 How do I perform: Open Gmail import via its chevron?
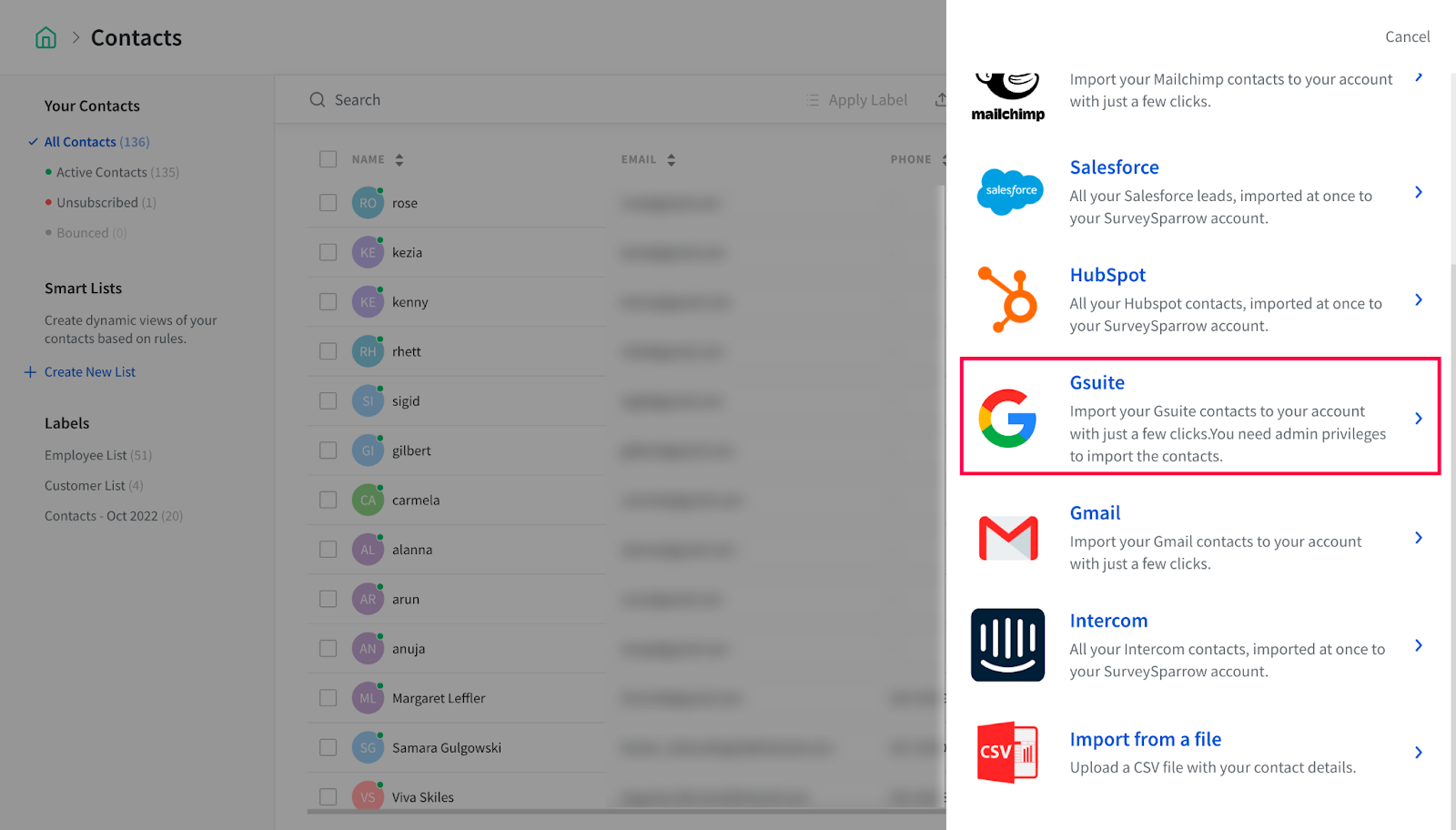coord(1419,538)
